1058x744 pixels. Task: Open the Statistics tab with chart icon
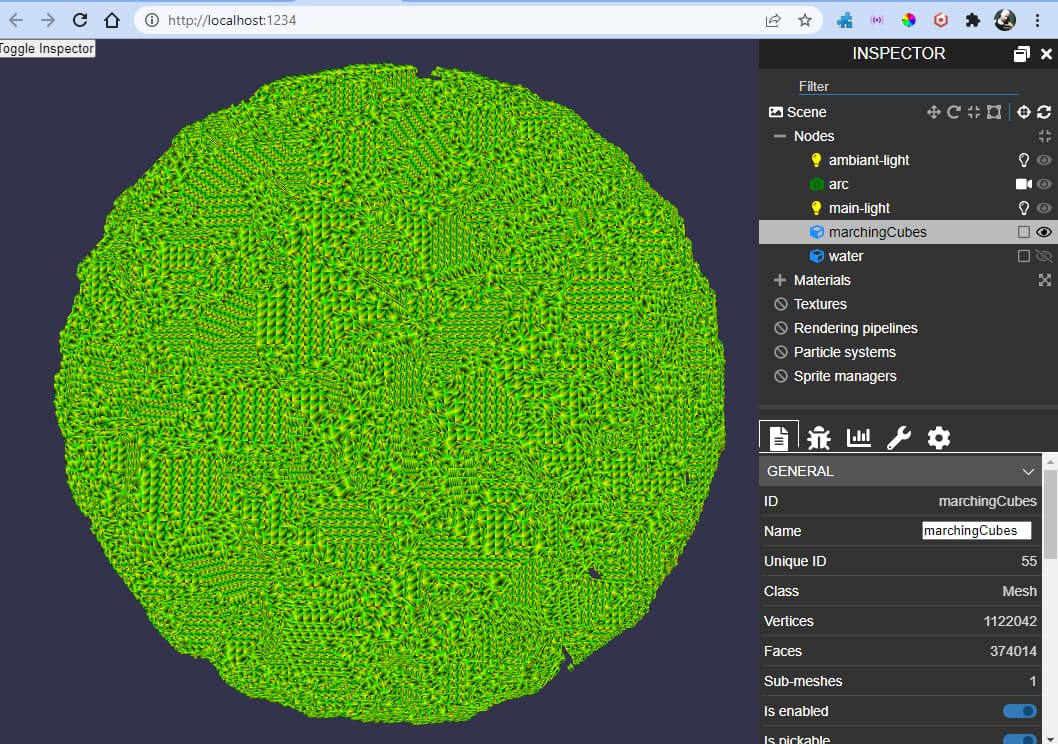coord(858,438)
